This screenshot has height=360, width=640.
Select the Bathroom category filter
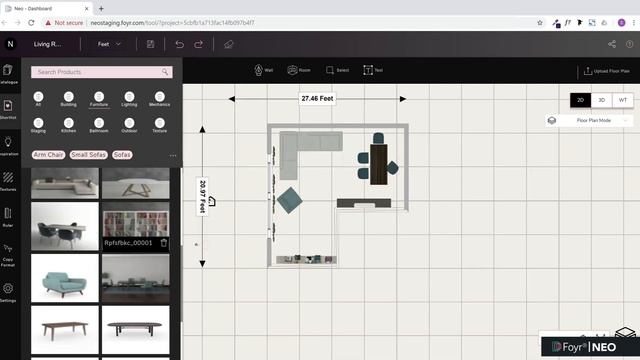99,125
